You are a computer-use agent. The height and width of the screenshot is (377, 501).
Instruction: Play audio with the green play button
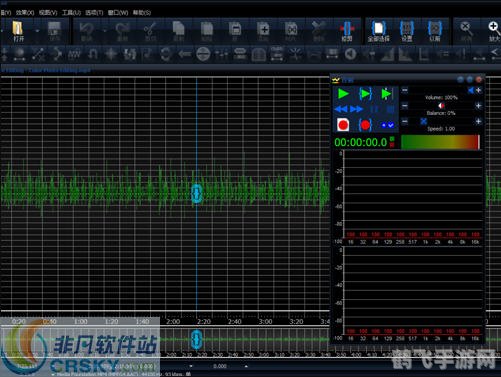[x=343, y=94]
